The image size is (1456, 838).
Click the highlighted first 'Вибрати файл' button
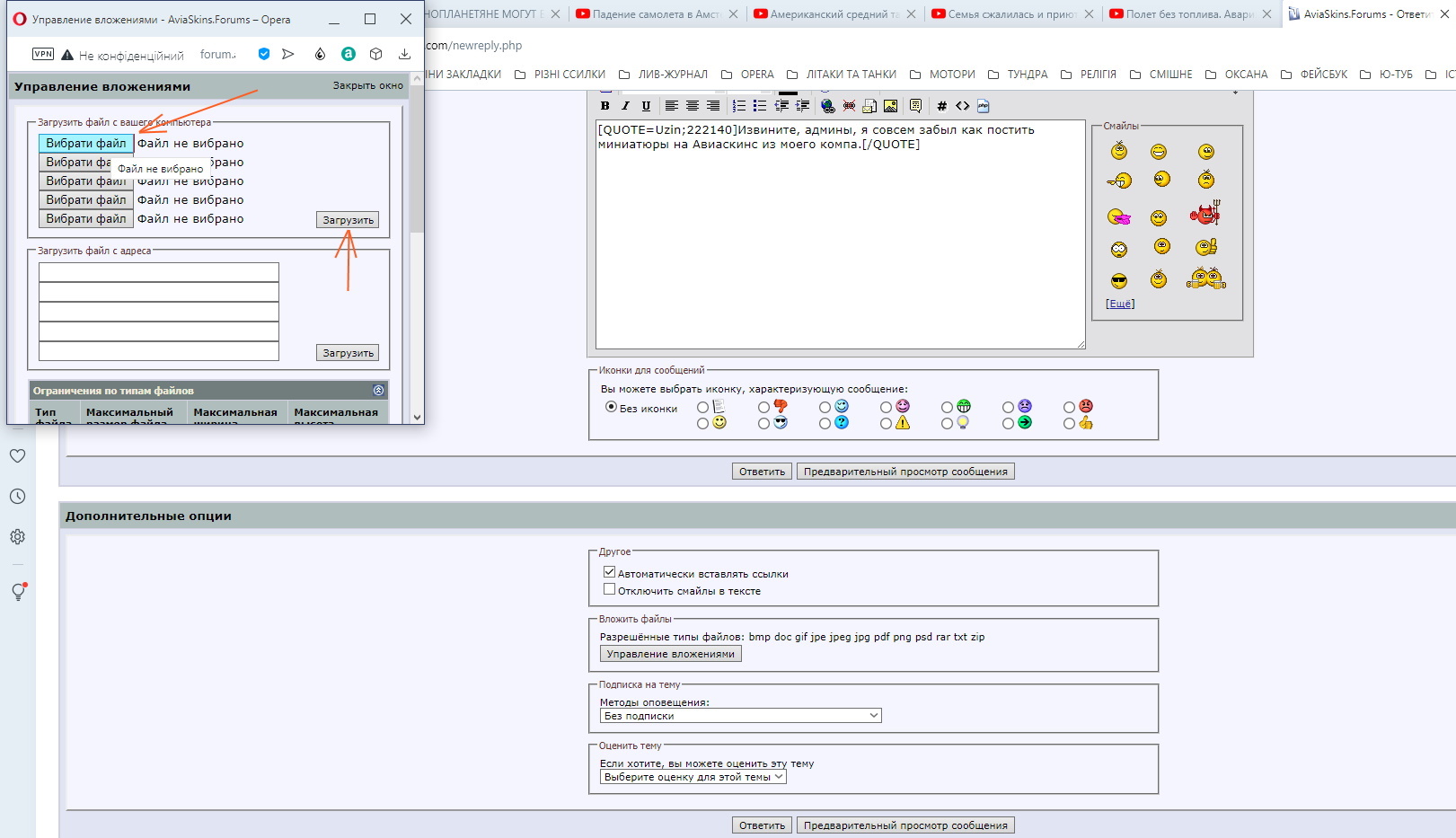(86, 143)
